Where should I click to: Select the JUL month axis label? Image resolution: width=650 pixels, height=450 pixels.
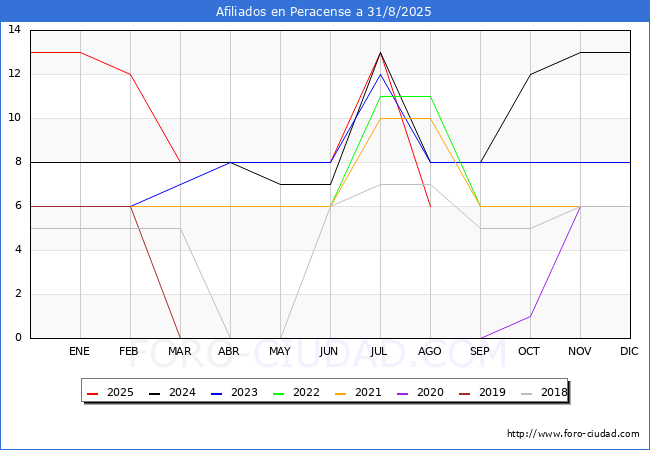point(380,352)
